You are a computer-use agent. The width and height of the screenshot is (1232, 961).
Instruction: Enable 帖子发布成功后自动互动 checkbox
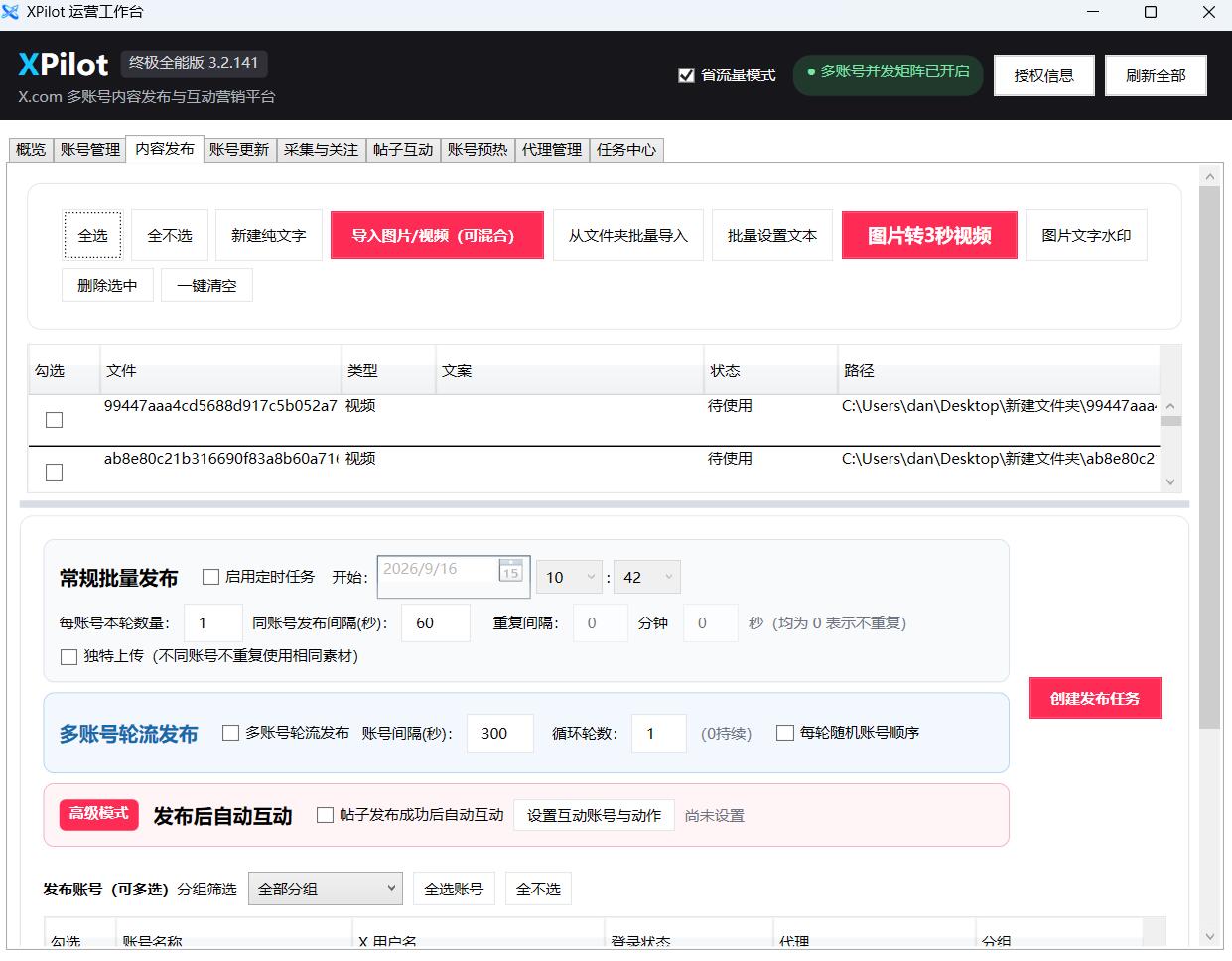click(x=325, y=815)
